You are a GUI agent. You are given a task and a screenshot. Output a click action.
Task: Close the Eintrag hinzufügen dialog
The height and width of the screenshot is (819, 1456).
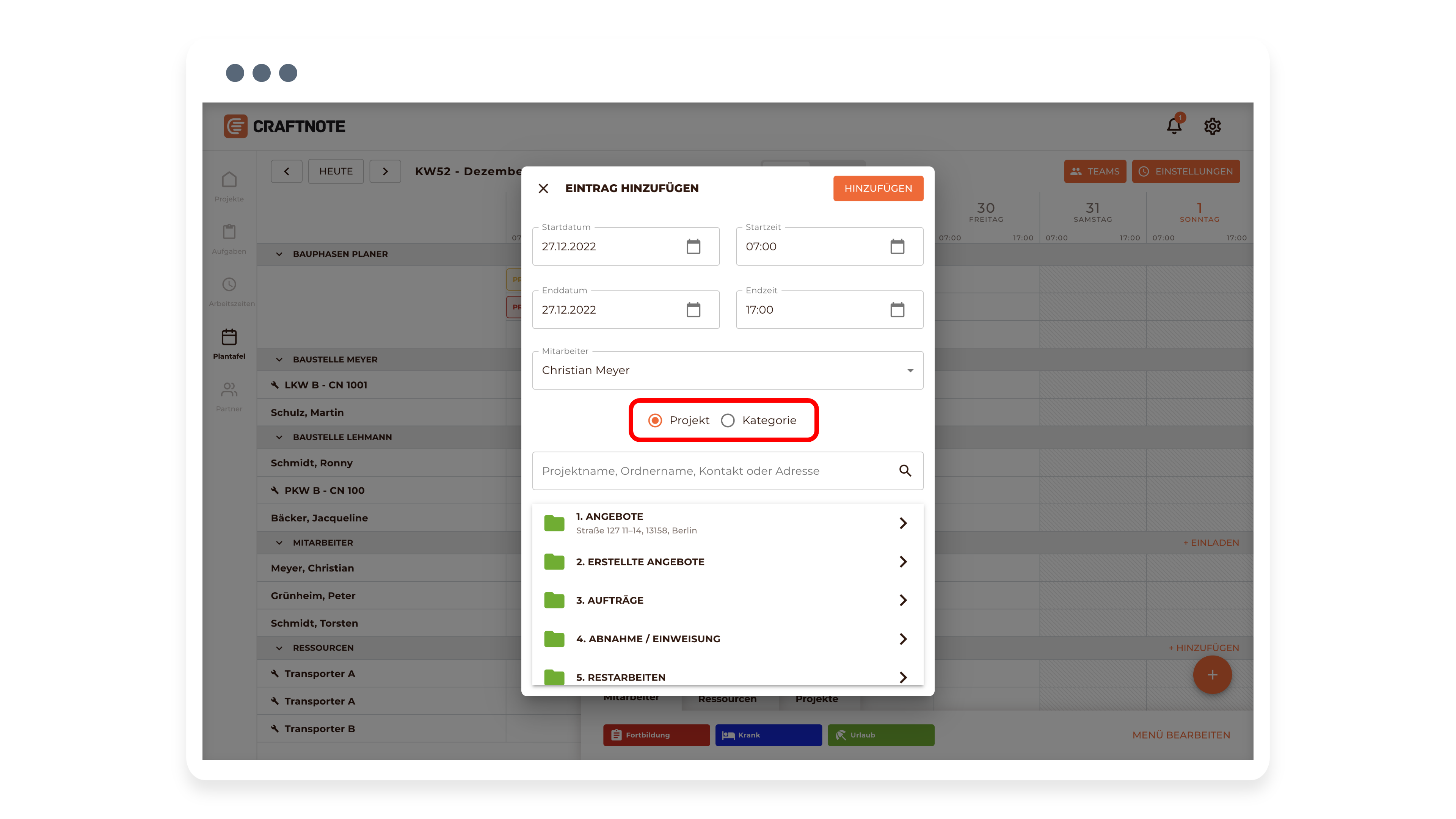[543, 188]
